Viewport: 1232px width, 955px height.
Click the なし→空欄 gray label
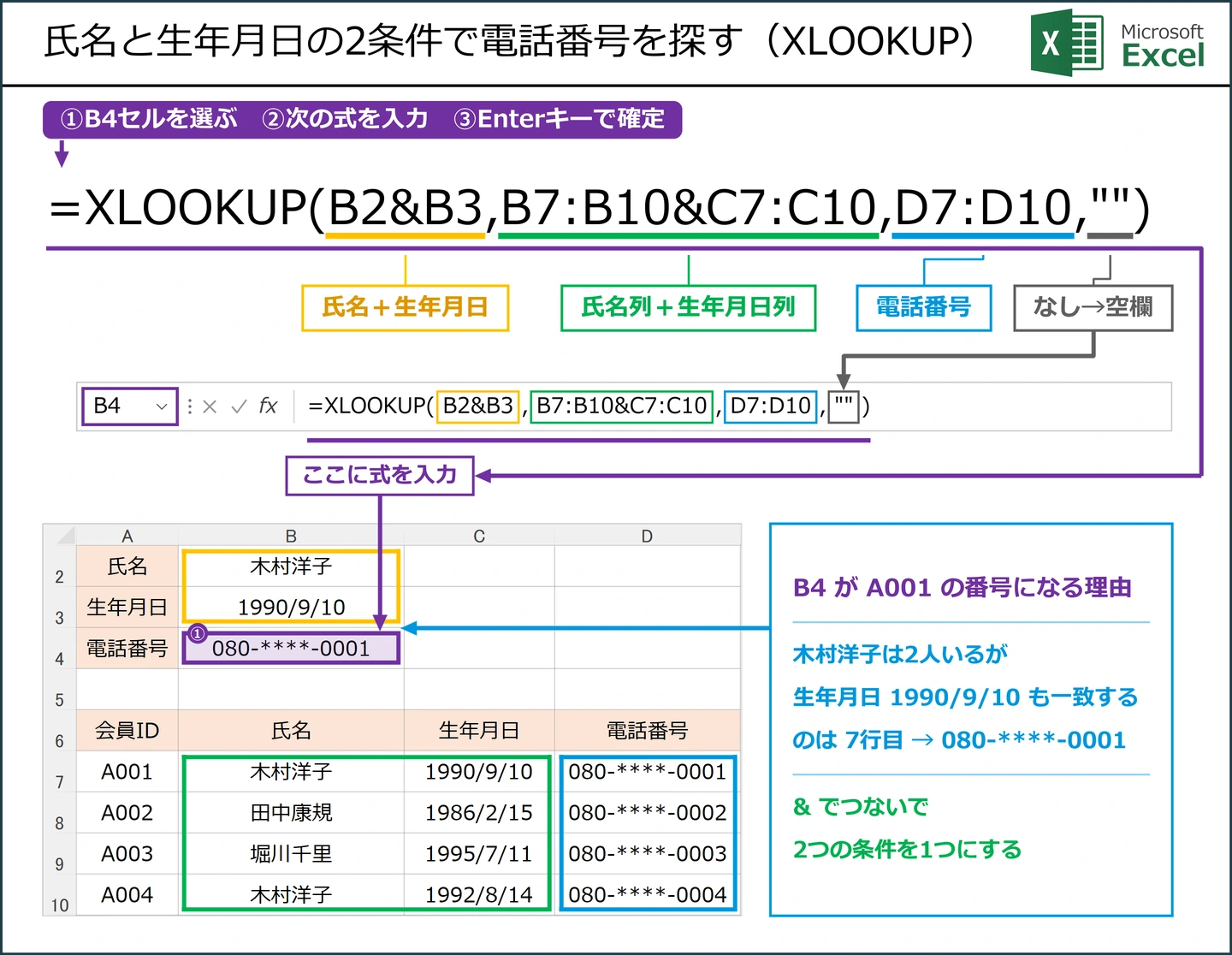(x=1093, y=307)
